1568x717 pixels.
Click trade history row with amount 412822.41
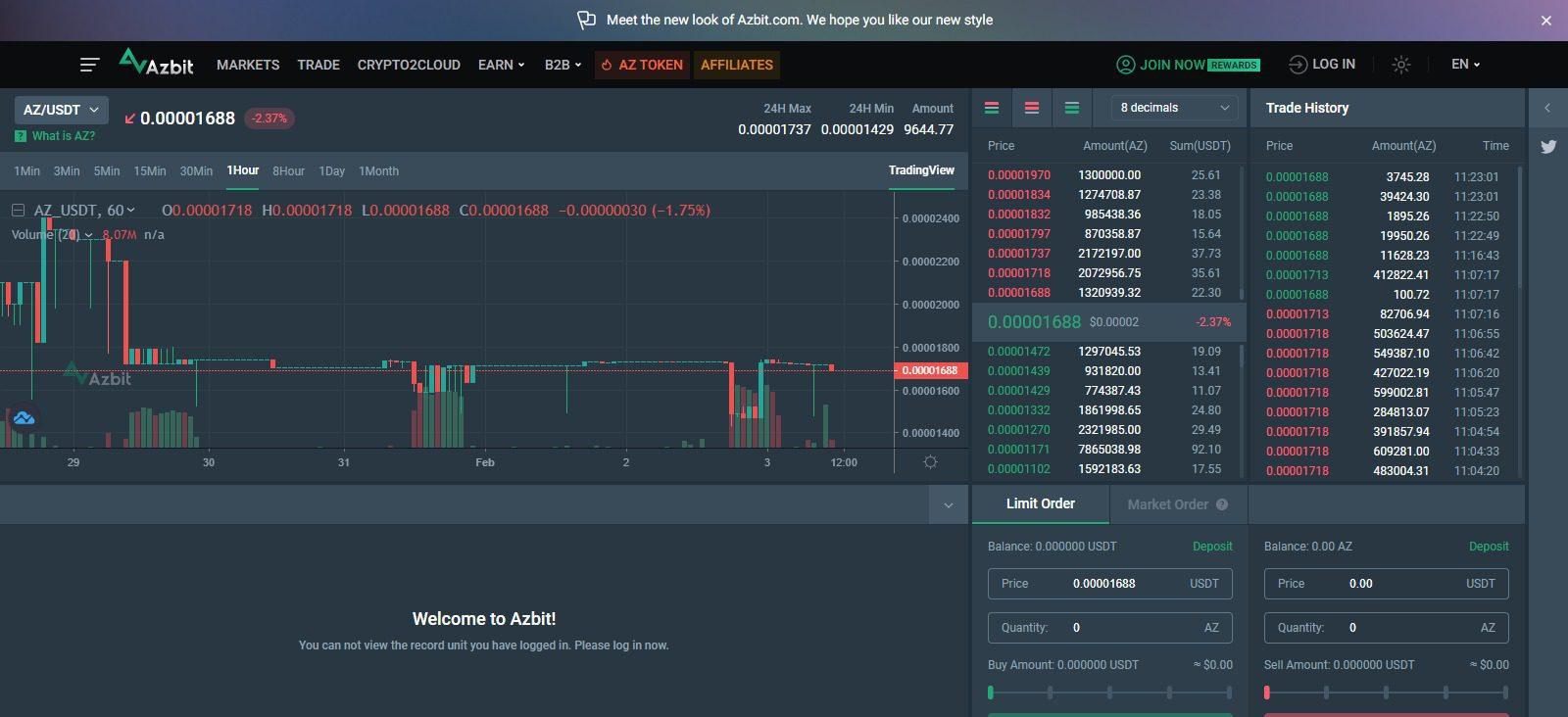tap(1382, 275)
